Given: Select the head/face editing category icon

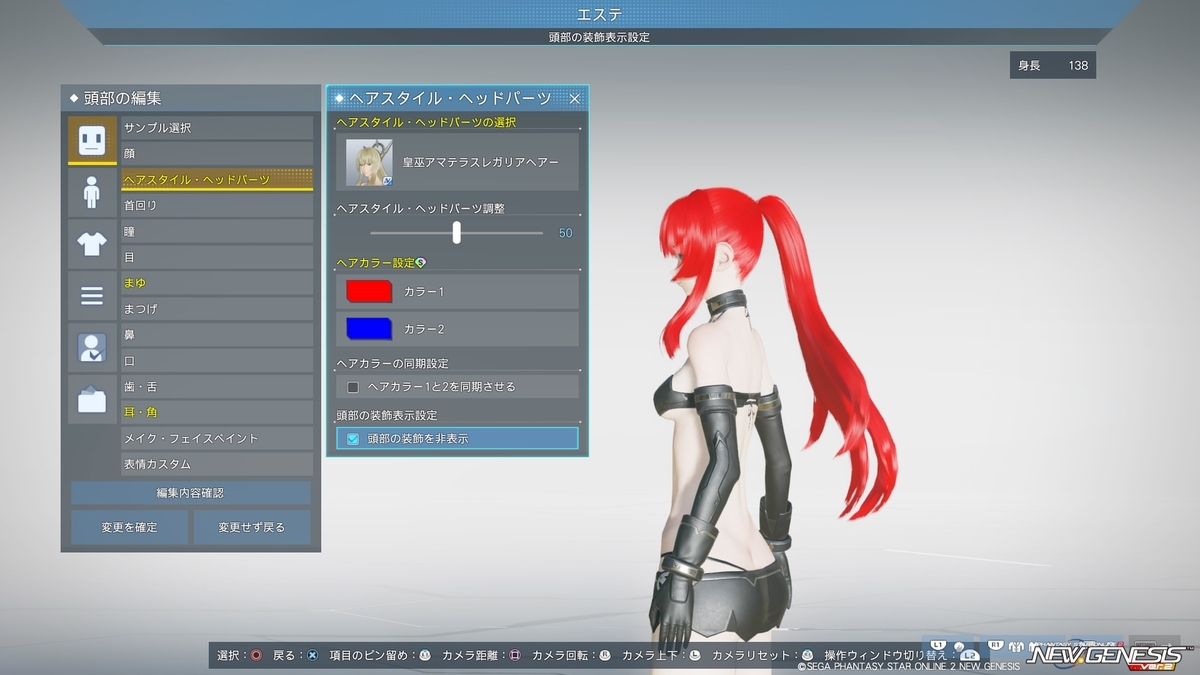Looking at the screenshot, I should pyautogui.click(x=92, y=140).
